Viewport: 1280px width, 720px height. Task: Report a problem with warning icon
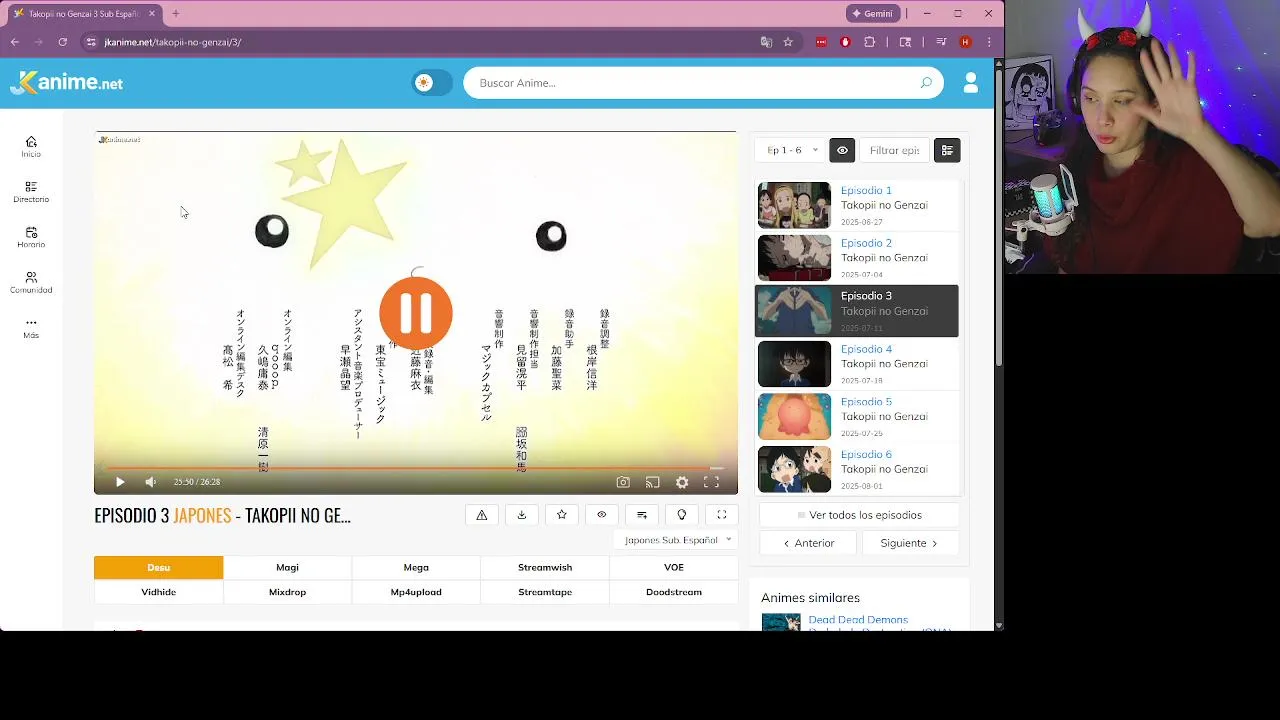coord(482,515)
